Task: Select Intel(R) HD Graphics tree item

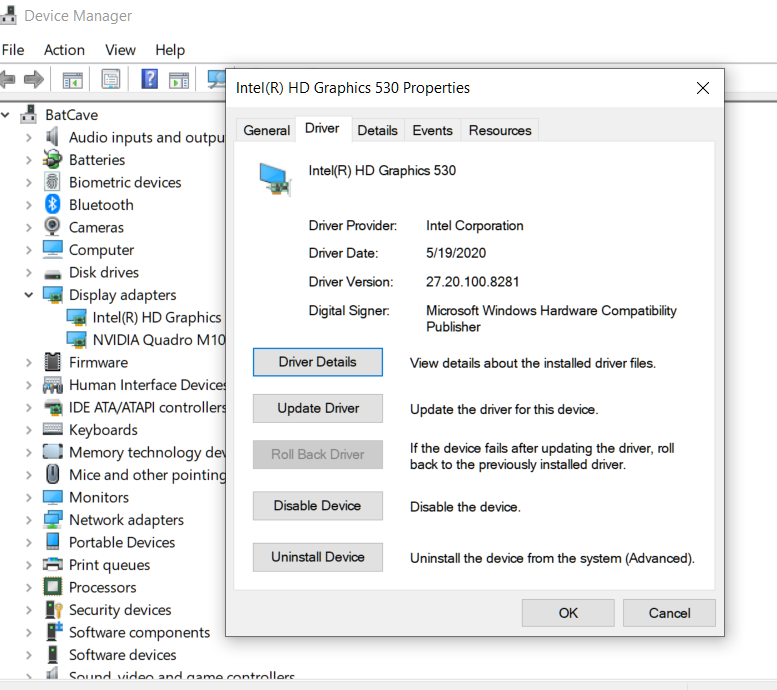Action: click(145, 317)
